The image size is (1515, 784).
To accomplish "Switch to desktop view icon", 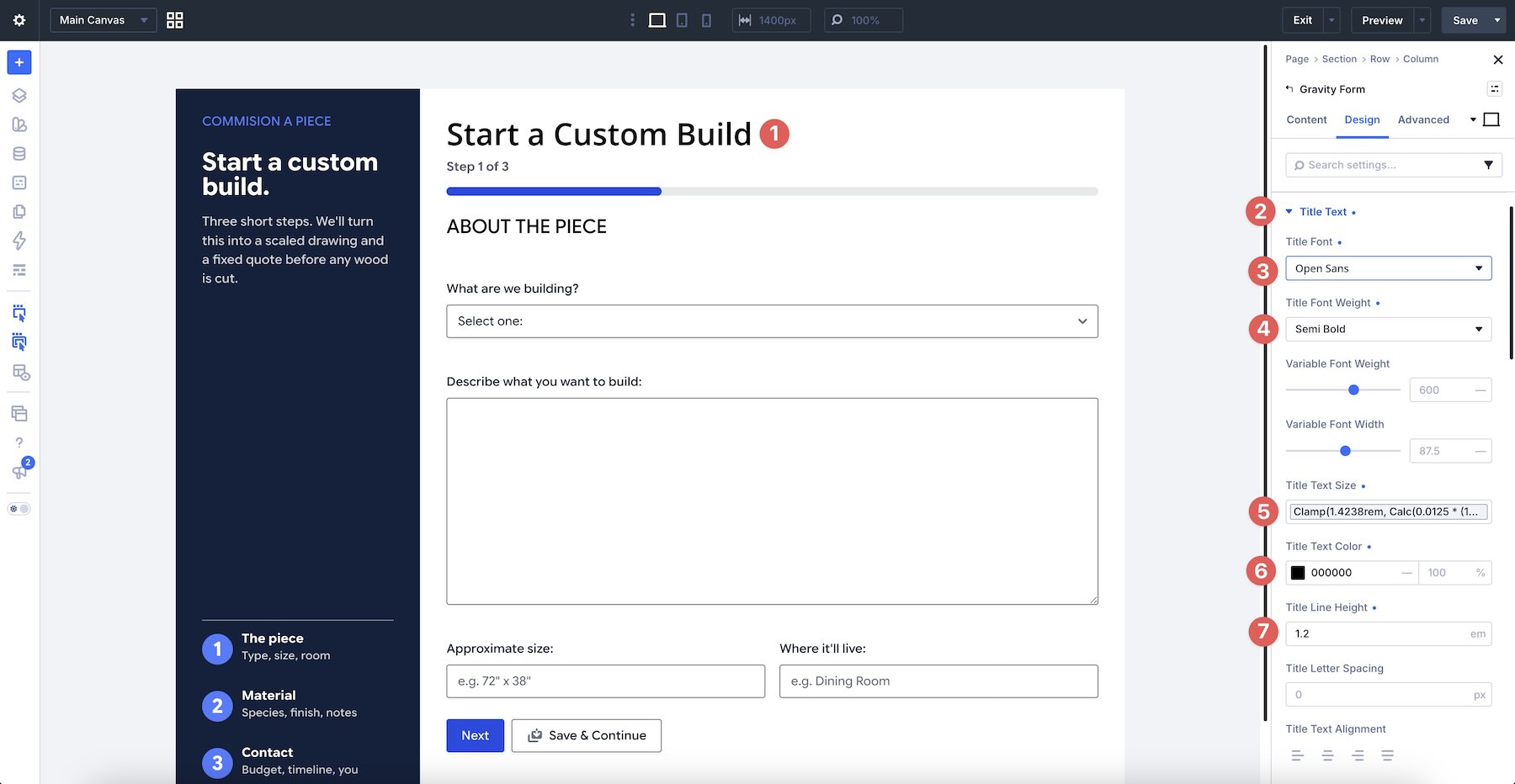I will point(657,20).
